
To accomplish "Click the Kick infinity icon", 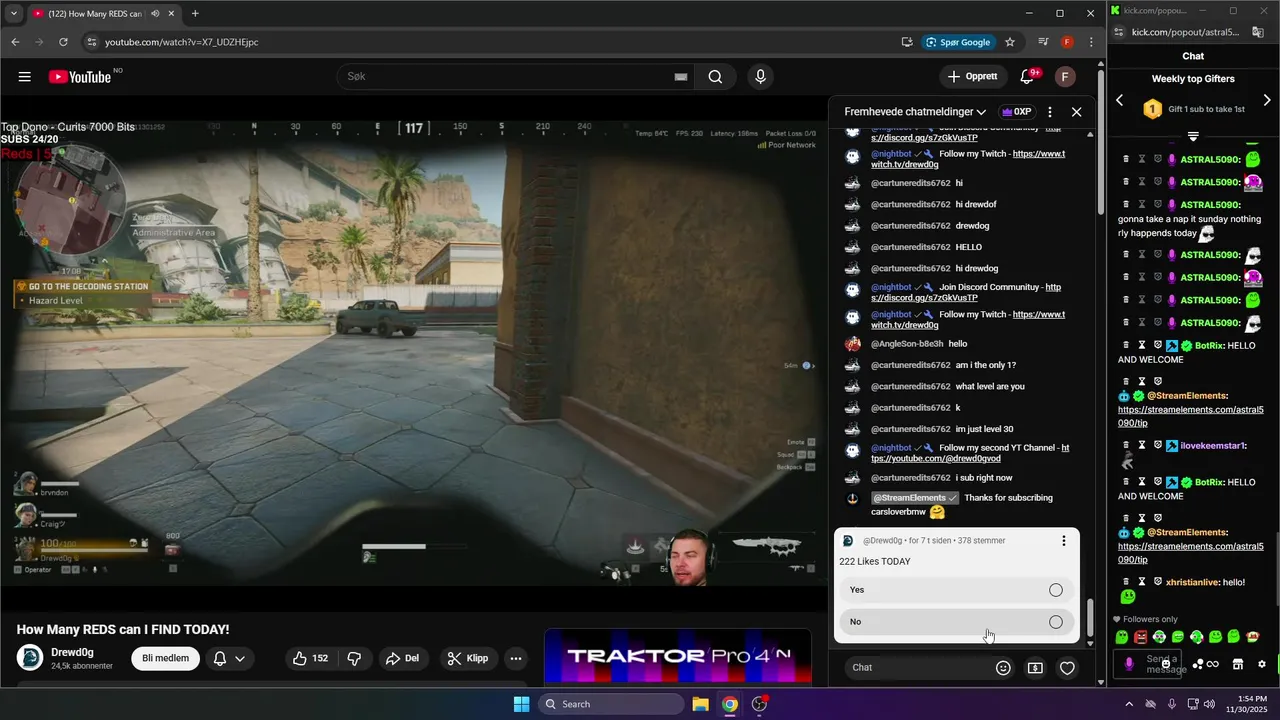I will 1212,664.
